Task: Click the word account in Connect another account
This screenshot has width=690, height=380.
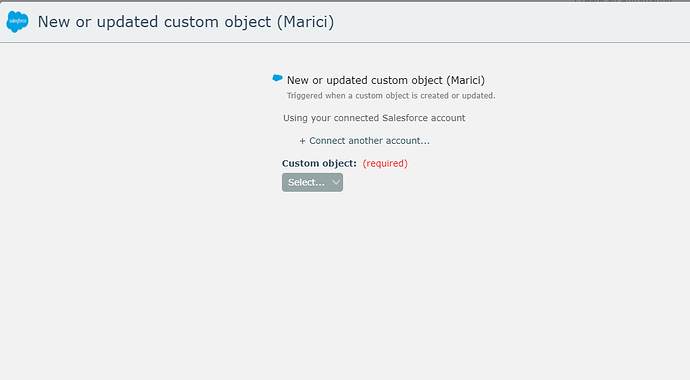Action: click(411, 141)
